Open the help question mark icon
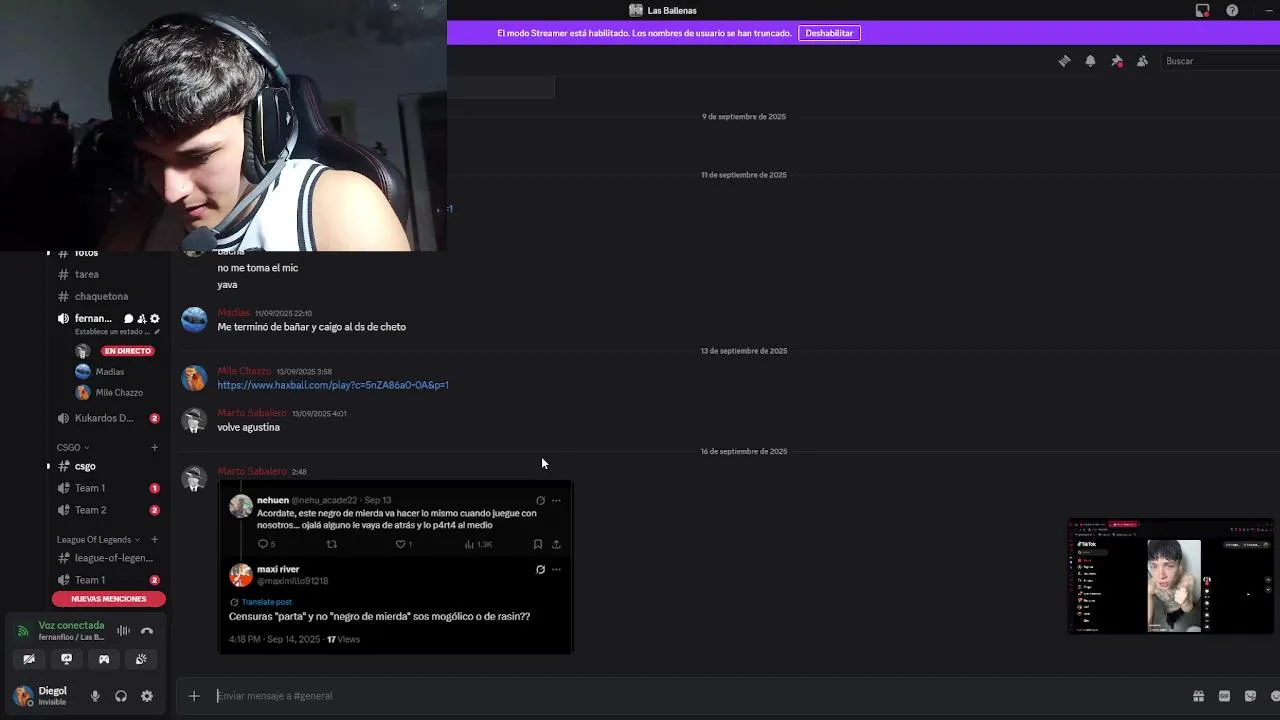Viewport: 1280px width, 720px height. pos(1232,10)
